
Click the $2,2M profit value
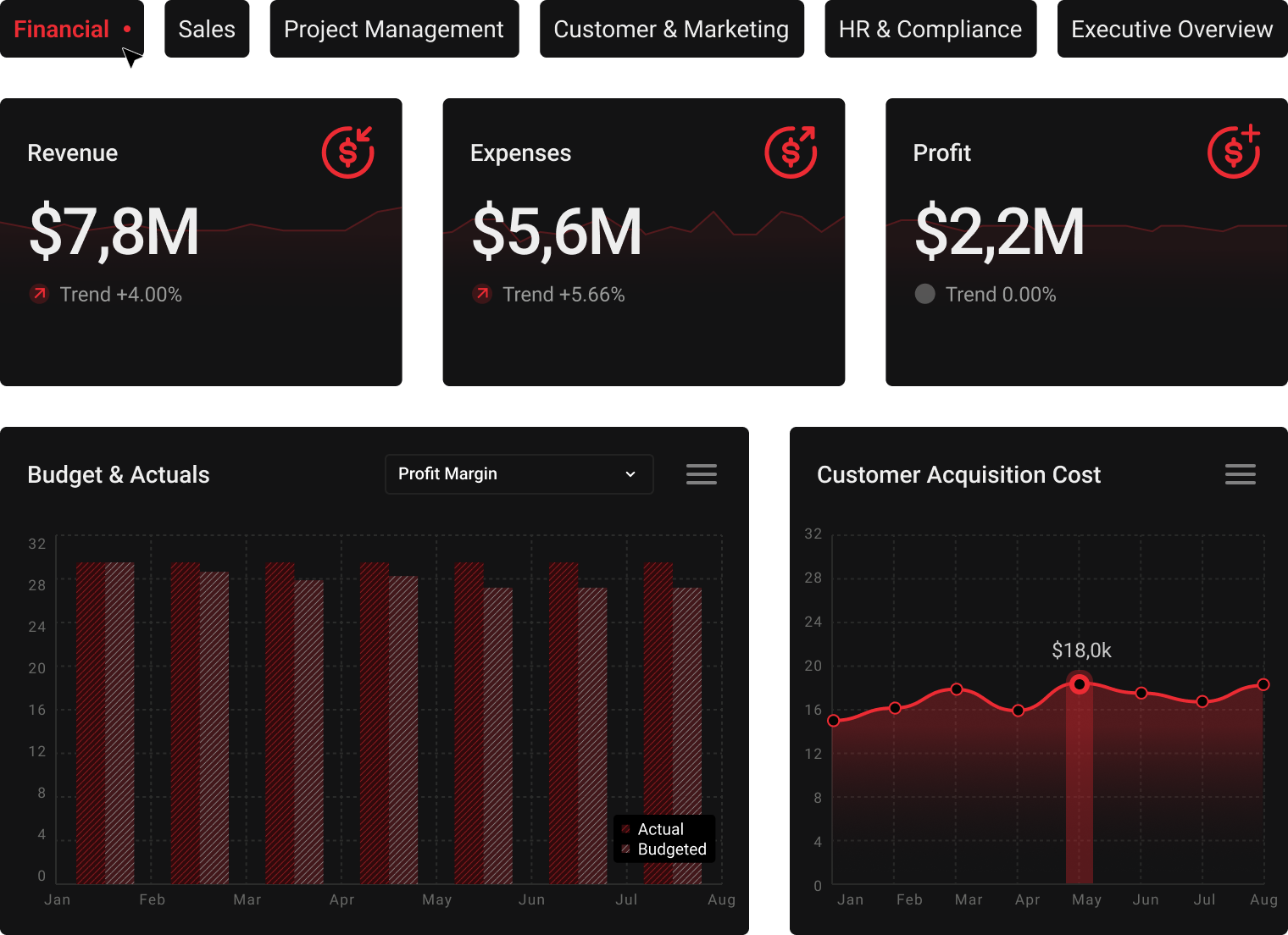tap(1000, 232)
